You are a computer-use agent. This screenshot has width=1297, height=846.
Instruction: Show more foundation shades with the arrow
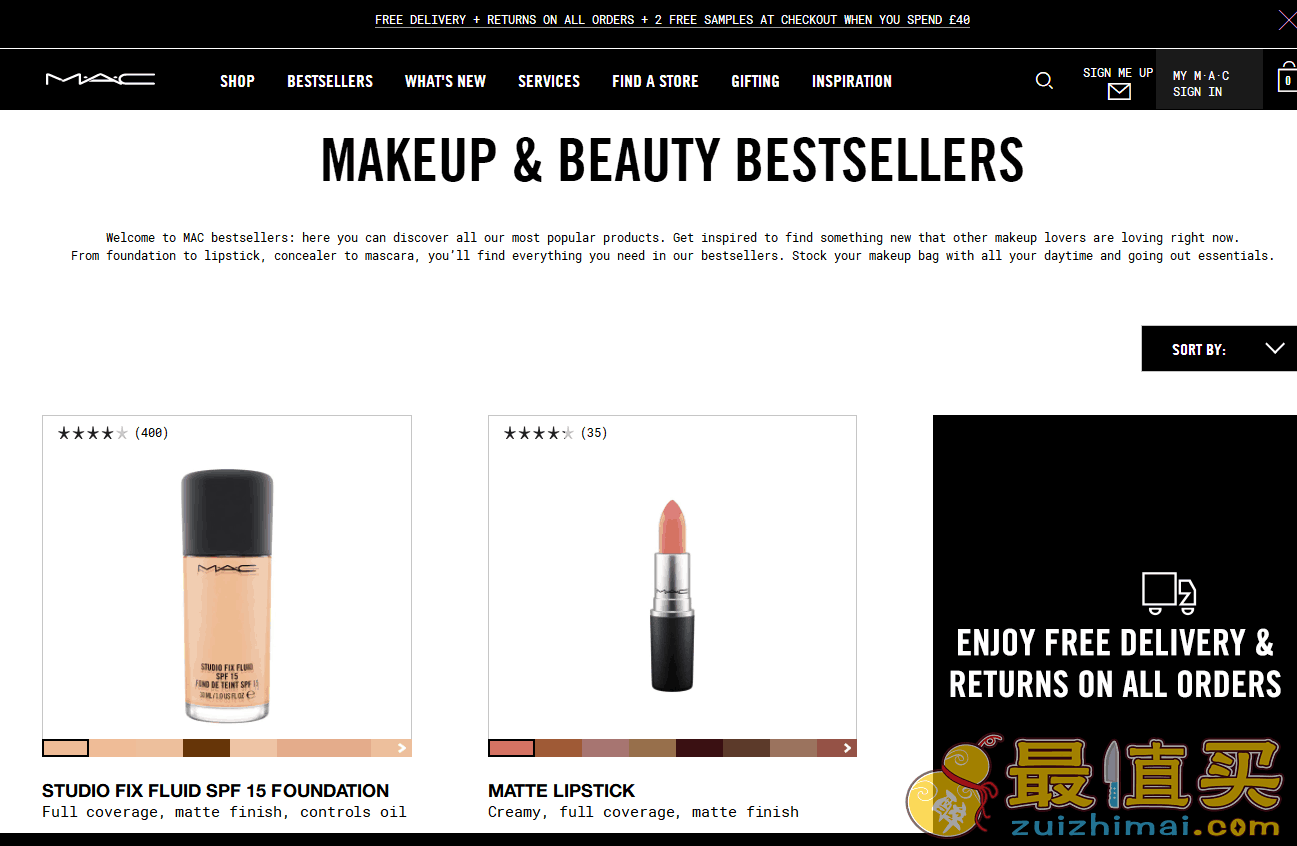(x=402, y=748)
